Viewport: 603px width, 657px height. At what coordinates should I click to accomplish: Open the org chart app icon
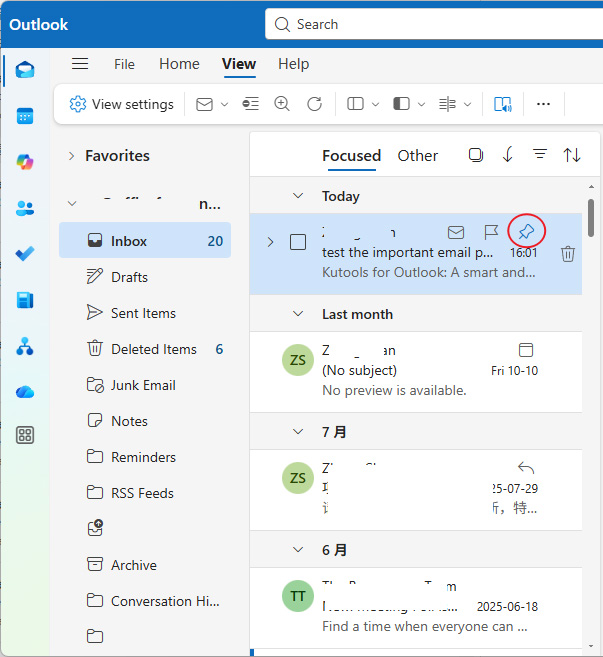coord(25,346)
